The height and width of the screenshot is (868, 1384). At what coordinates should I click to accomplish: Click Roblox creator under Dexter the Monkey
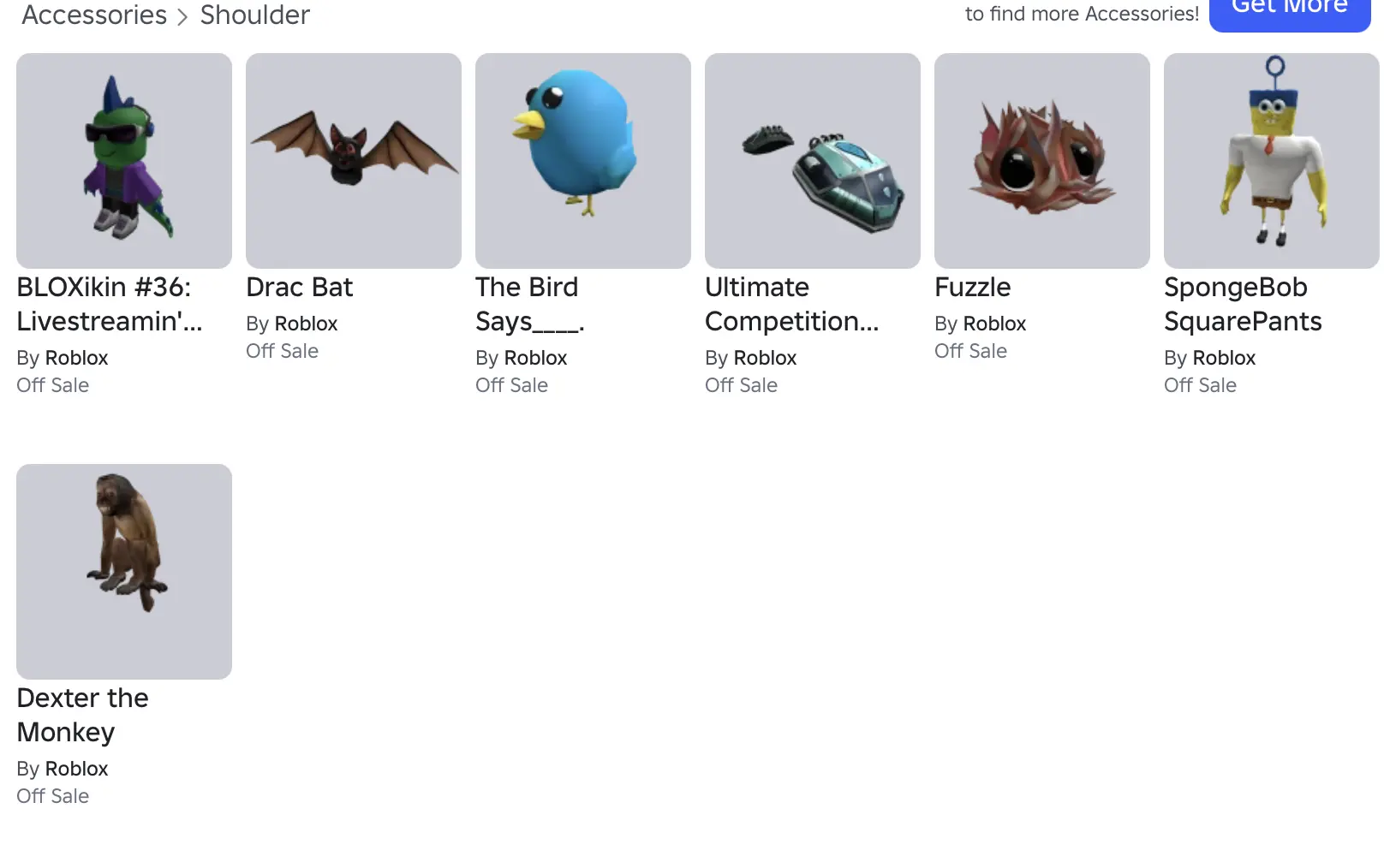76,769
